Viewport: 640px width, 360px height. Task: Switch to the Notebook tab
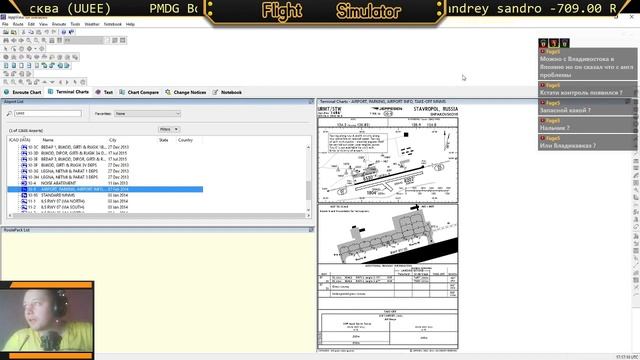point(227,92)
